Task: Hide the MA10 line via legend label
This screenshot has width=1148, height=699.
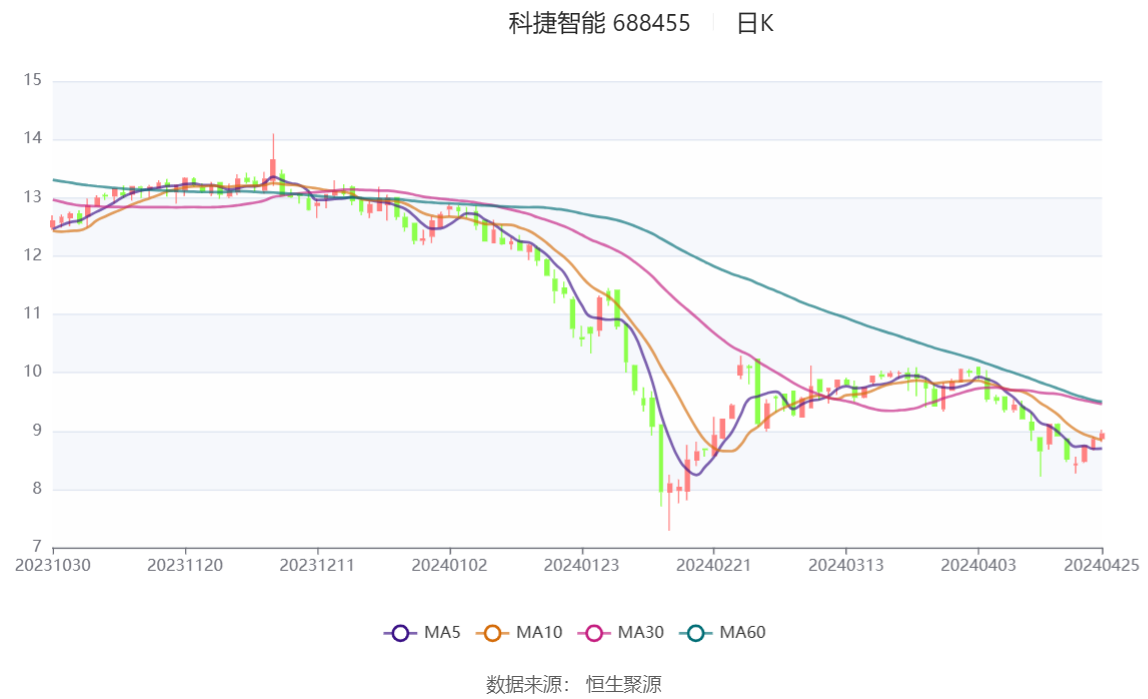Action: click(x=539, y=632)
